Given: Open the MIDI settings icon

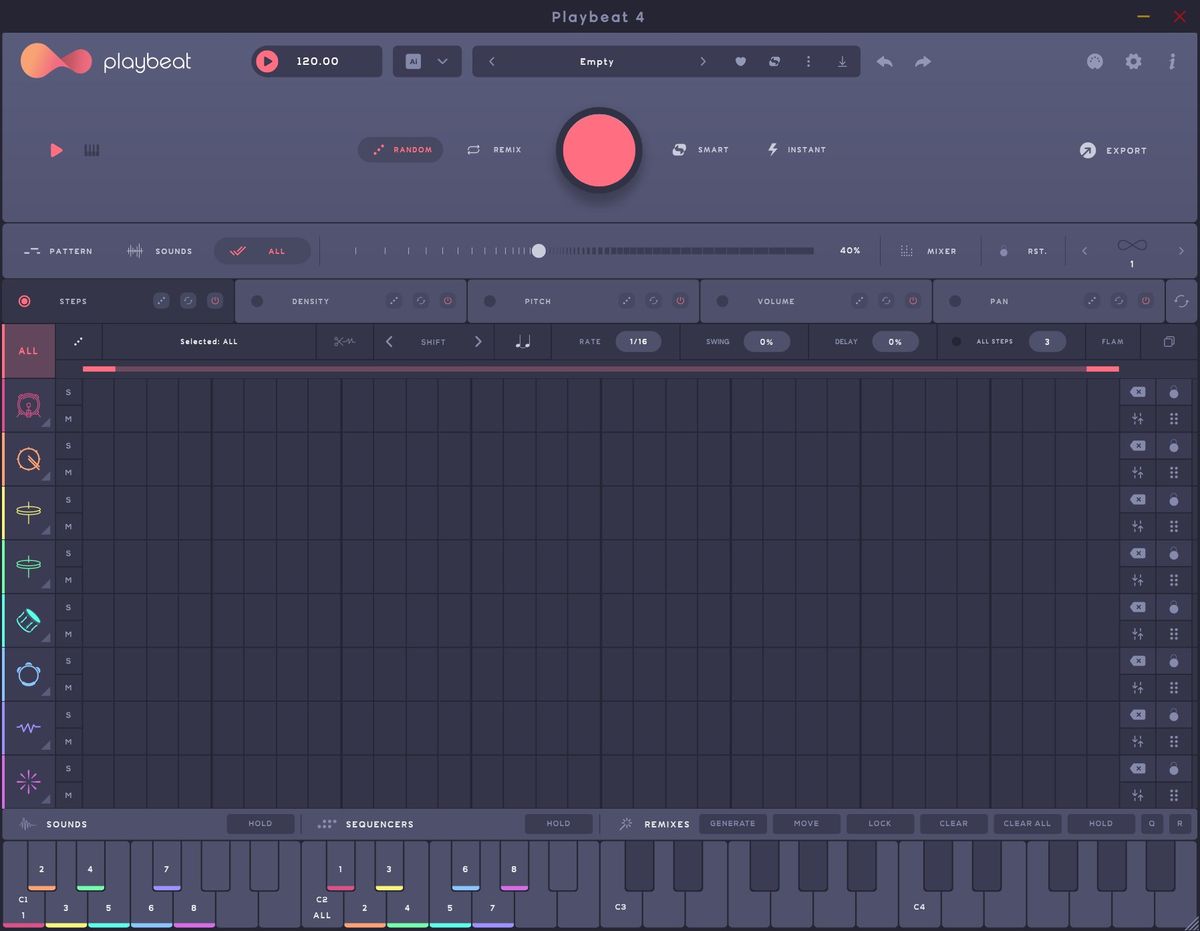Looking at the screenshot, I should tap(1094, 61).
